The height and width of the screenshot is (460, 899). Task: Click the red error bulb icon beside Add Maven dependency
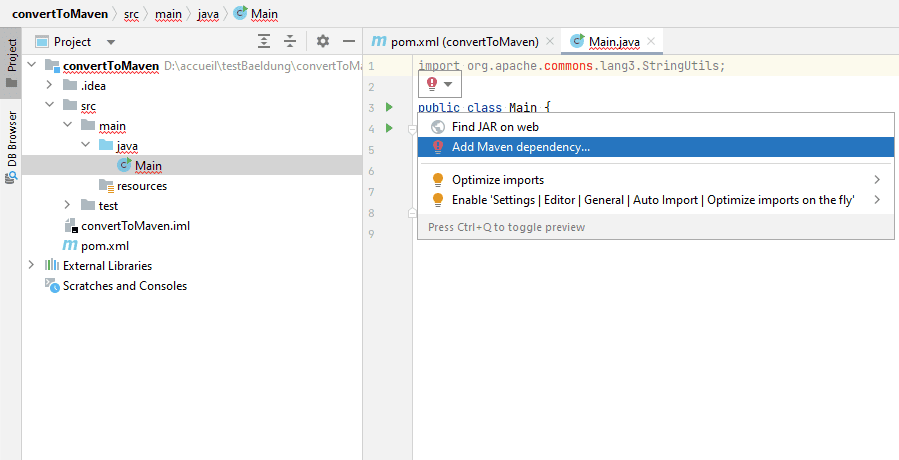click(x=438, y=147)
